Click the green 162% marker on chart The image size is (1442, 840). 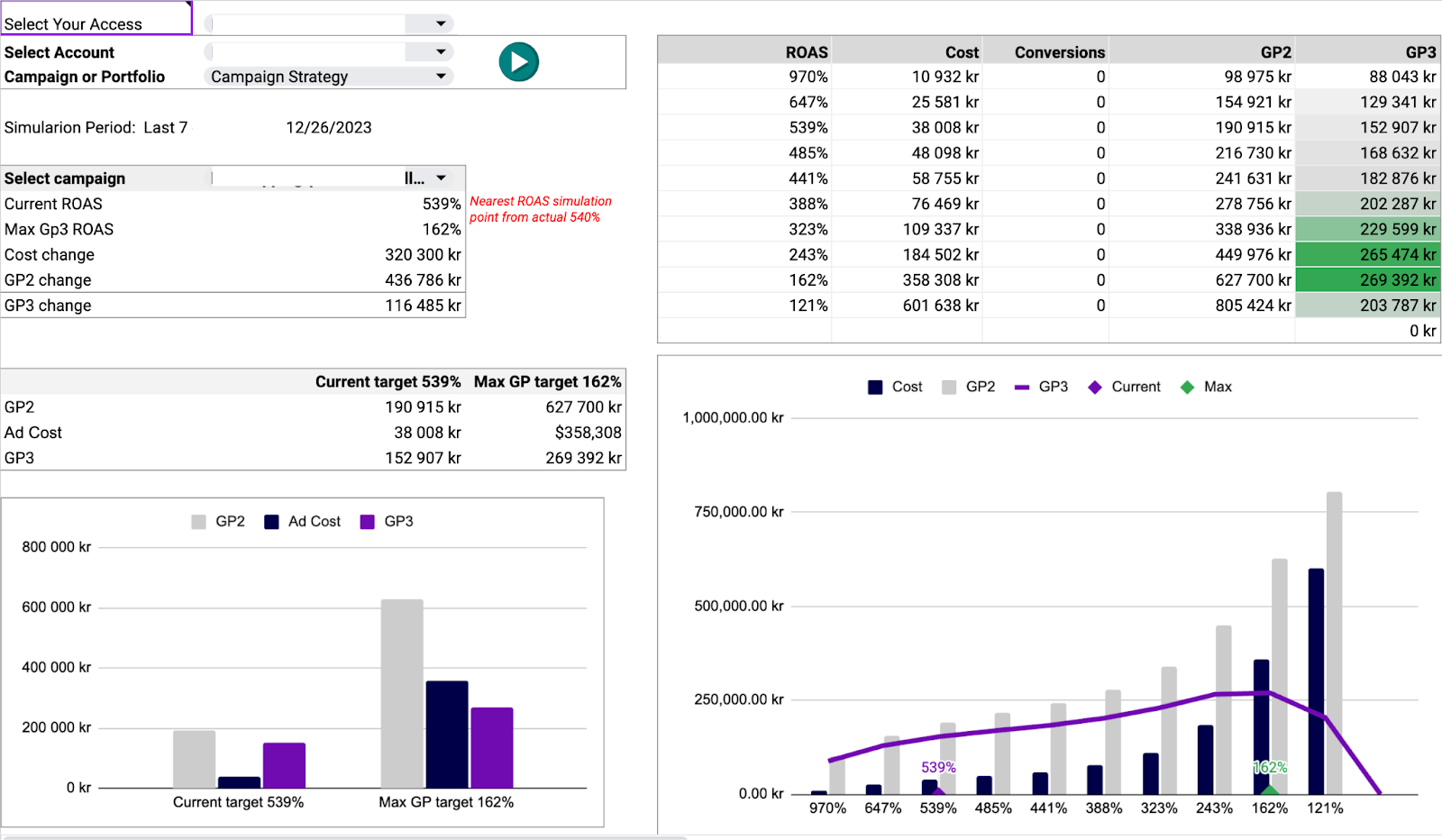pyautogui.click(x=1269, y=789)
